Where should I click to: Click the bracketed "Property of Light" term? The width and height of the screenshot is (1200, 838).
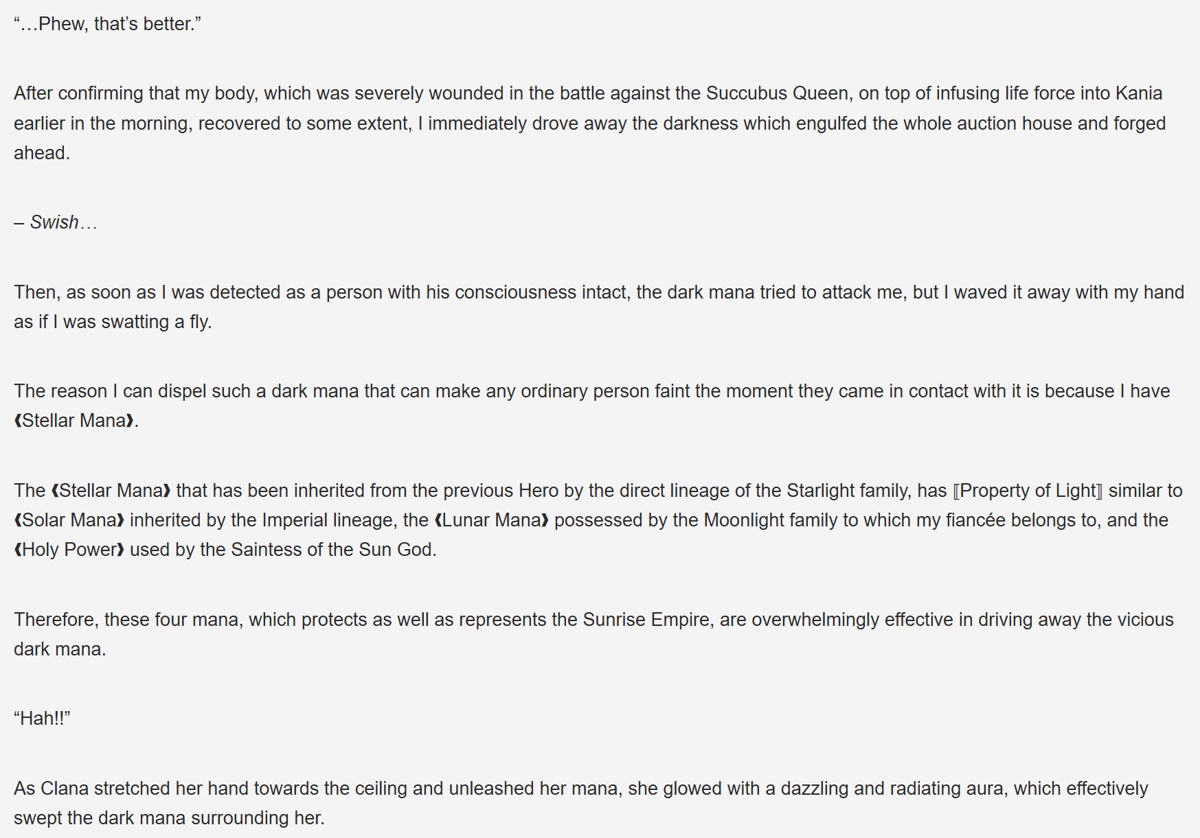pos(1029,491)
